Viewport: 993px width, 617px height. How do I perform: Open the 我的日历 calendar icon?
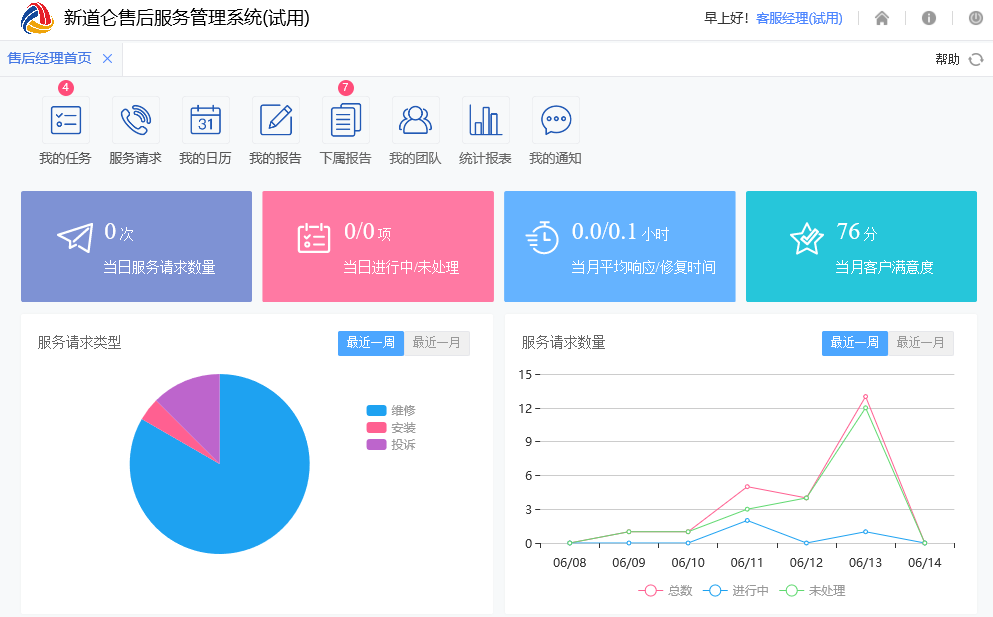[206, 120]
